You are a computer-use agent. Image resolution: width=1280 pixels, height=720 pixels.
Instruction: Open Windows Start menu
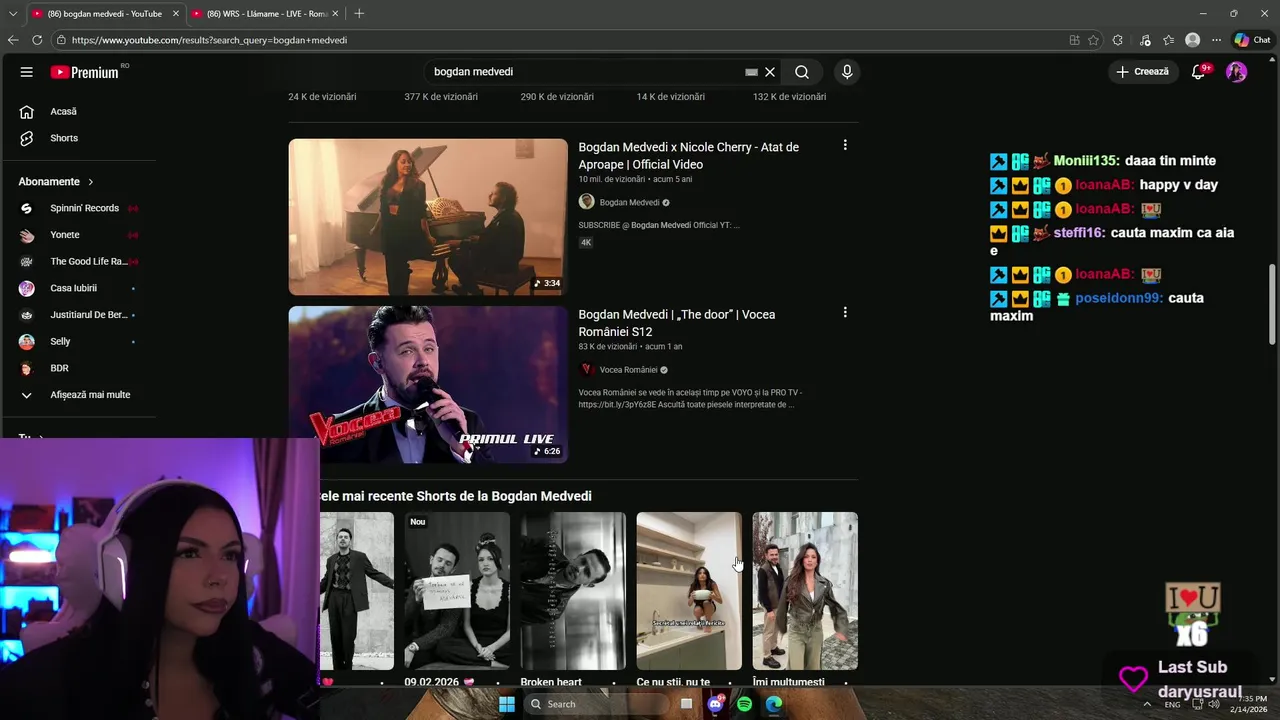point(507,704)
